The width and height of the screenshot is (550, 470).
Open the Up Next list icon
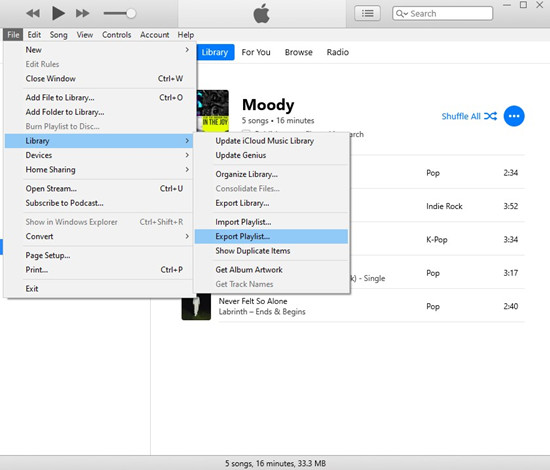click(367, 14)
